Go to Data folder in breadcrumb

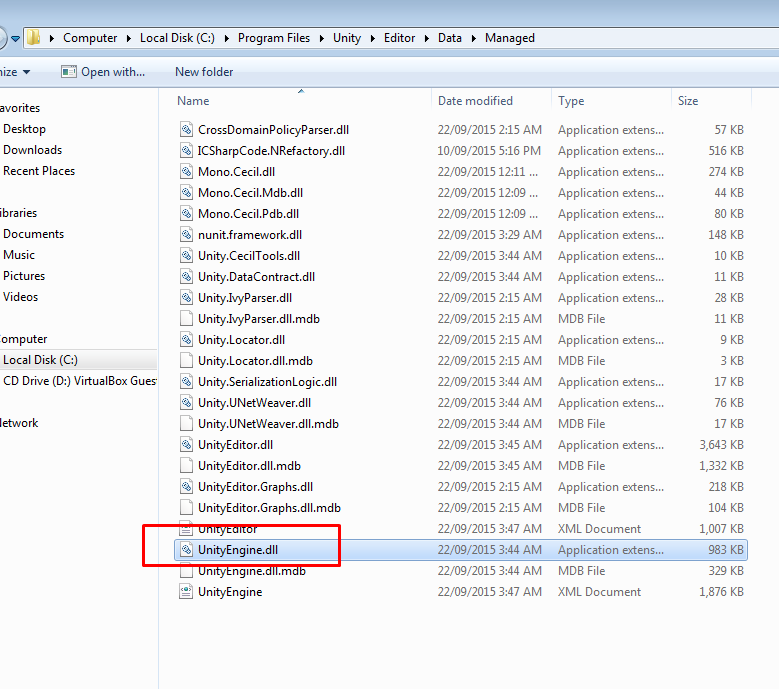pyautogui.click(x=450, y=38)
